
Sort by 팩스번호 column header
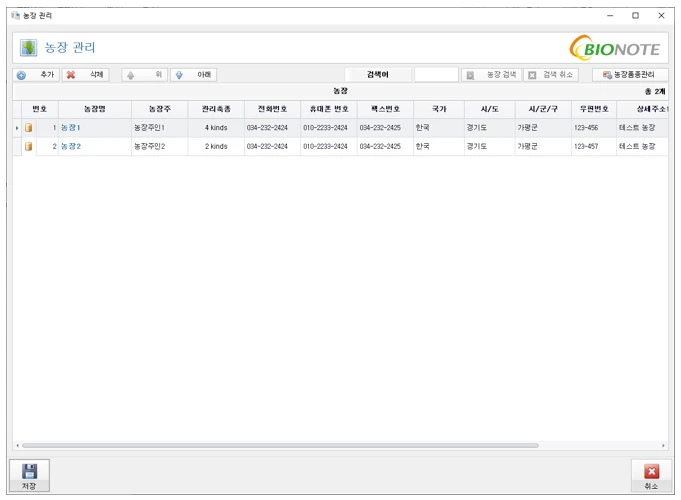385,109
